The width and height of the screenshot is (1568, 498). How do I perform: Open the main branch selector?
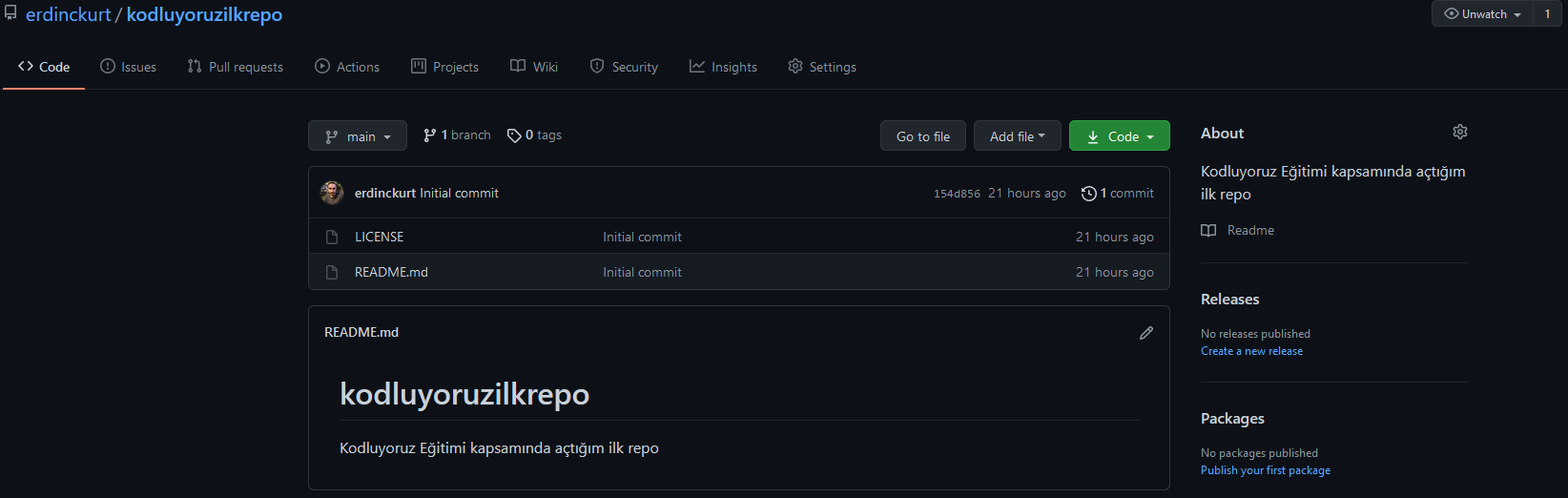tap(358, 136)
